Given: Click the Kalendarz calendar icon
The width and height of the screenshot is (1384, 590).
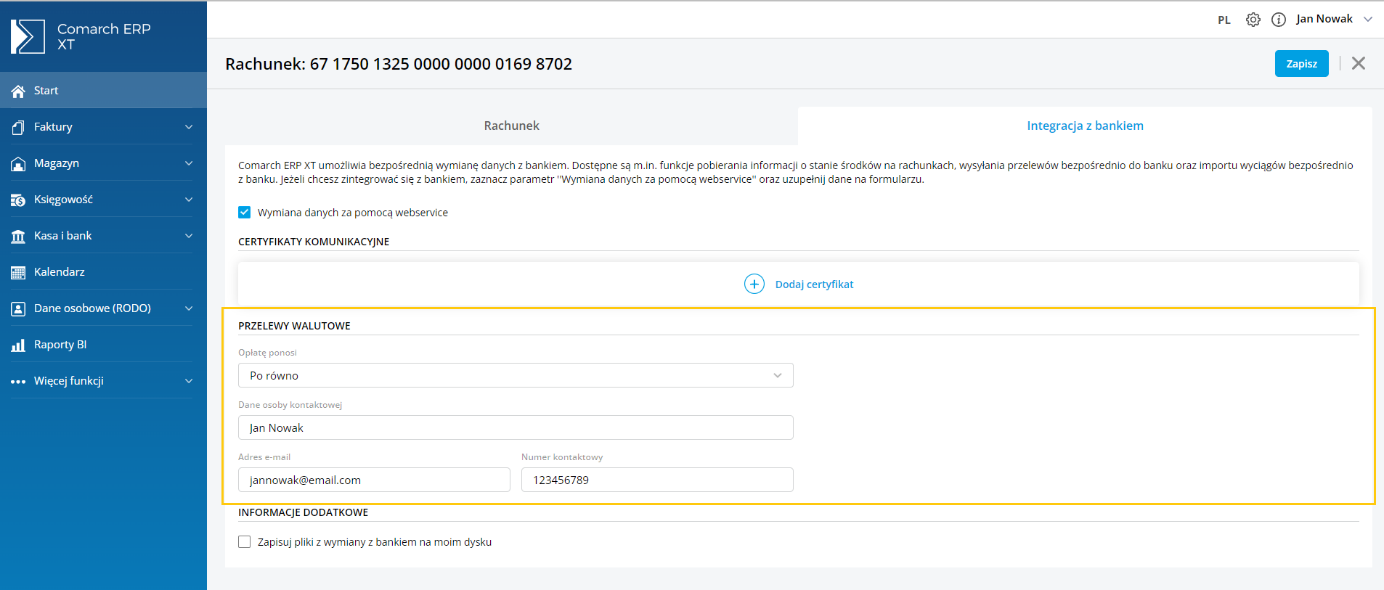Looking at the screenshot, I should [18, 272].
